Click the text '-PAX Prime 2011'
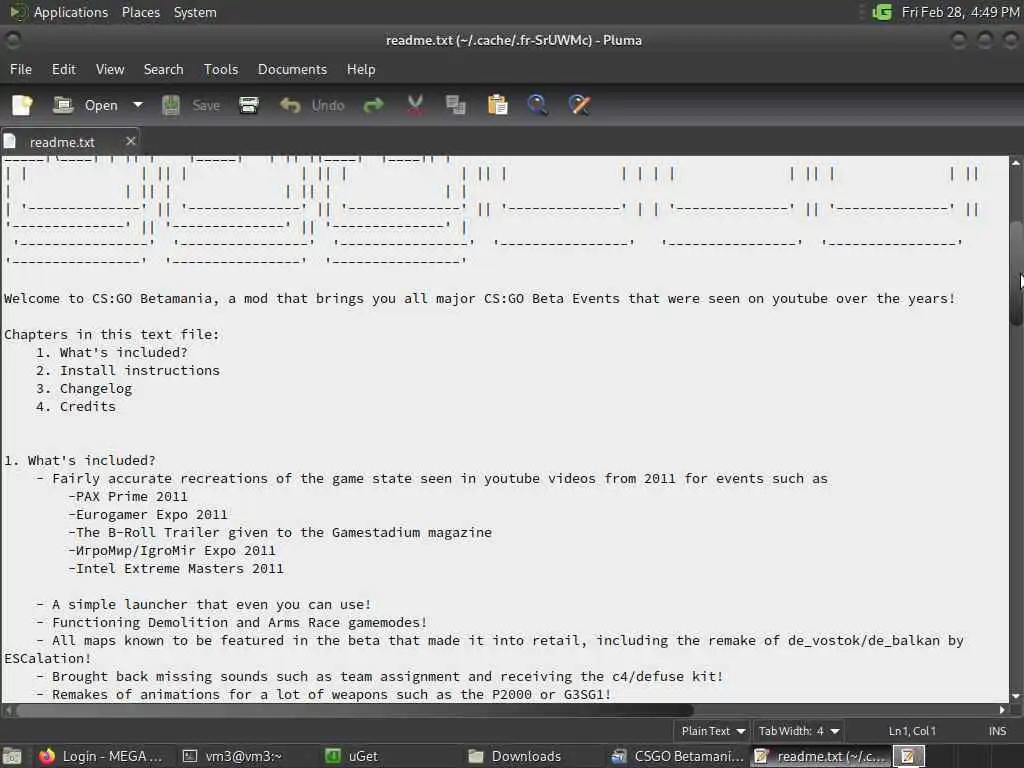Viewport: 1024px width, 768px height. pyautogui.click(x=128, y=496)
